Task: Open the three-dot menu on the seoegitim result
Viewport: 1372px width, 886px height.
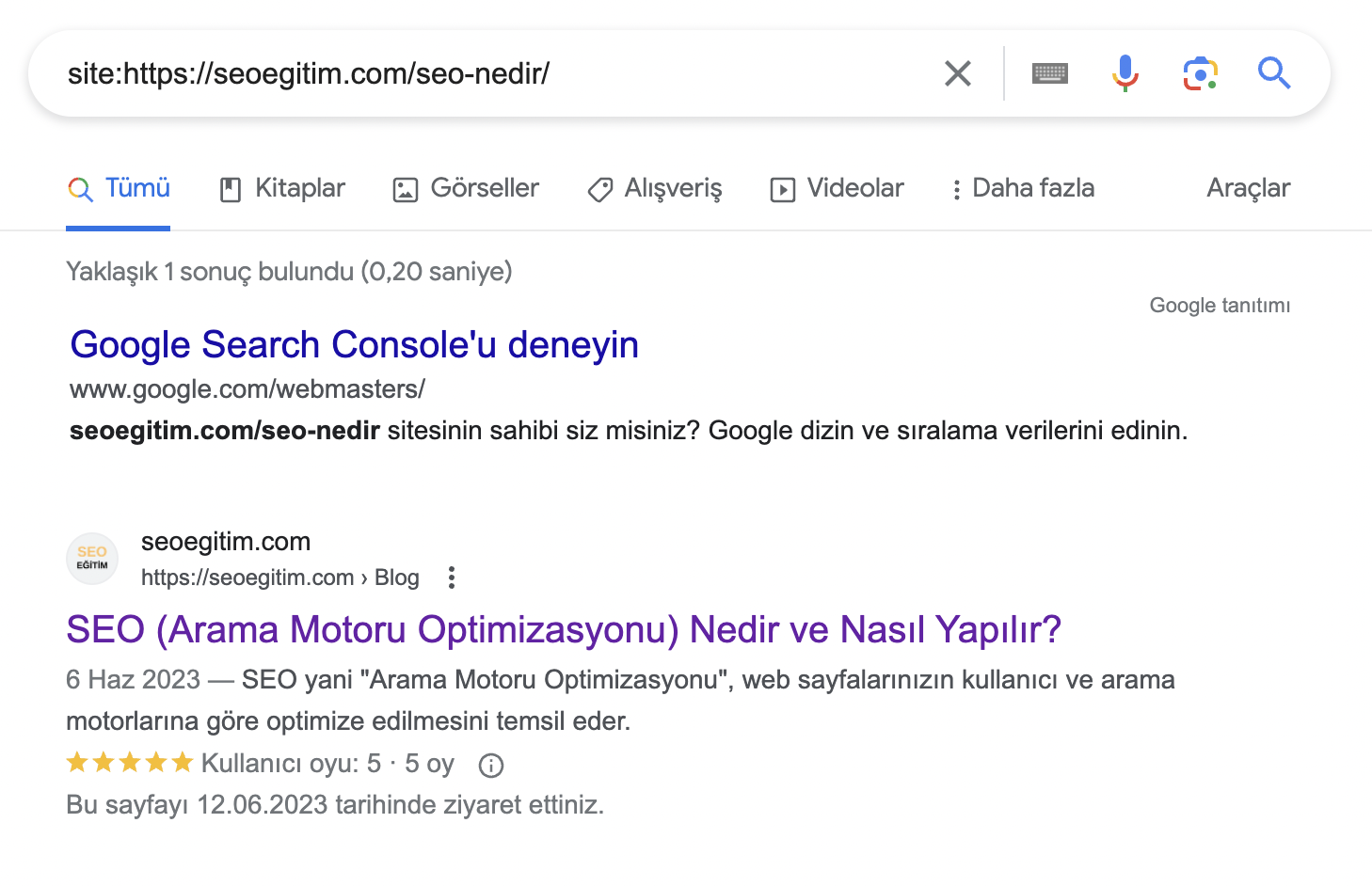Action: point(452,577)
